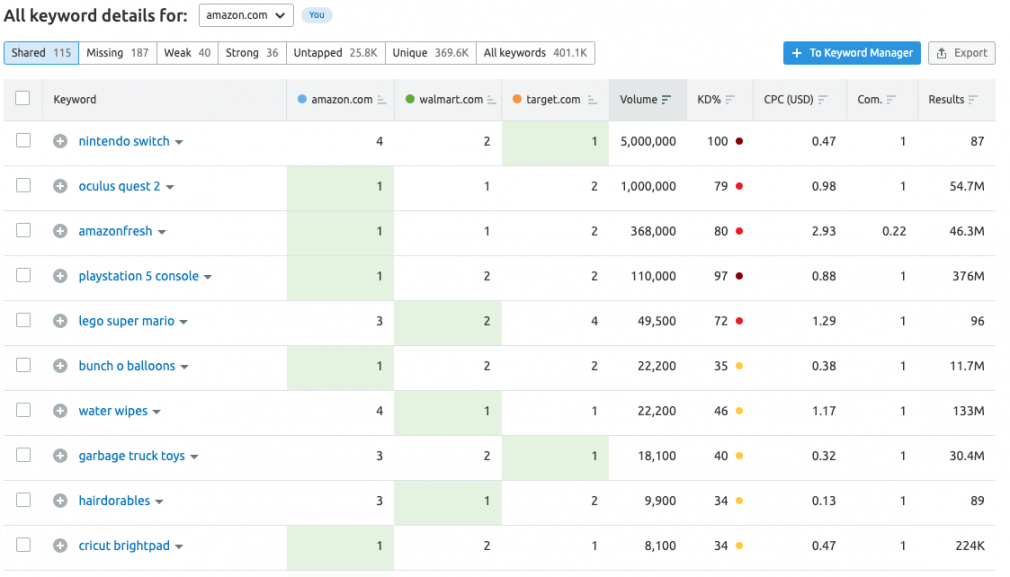Open water wipes dropdown arrow

(157, 412)
